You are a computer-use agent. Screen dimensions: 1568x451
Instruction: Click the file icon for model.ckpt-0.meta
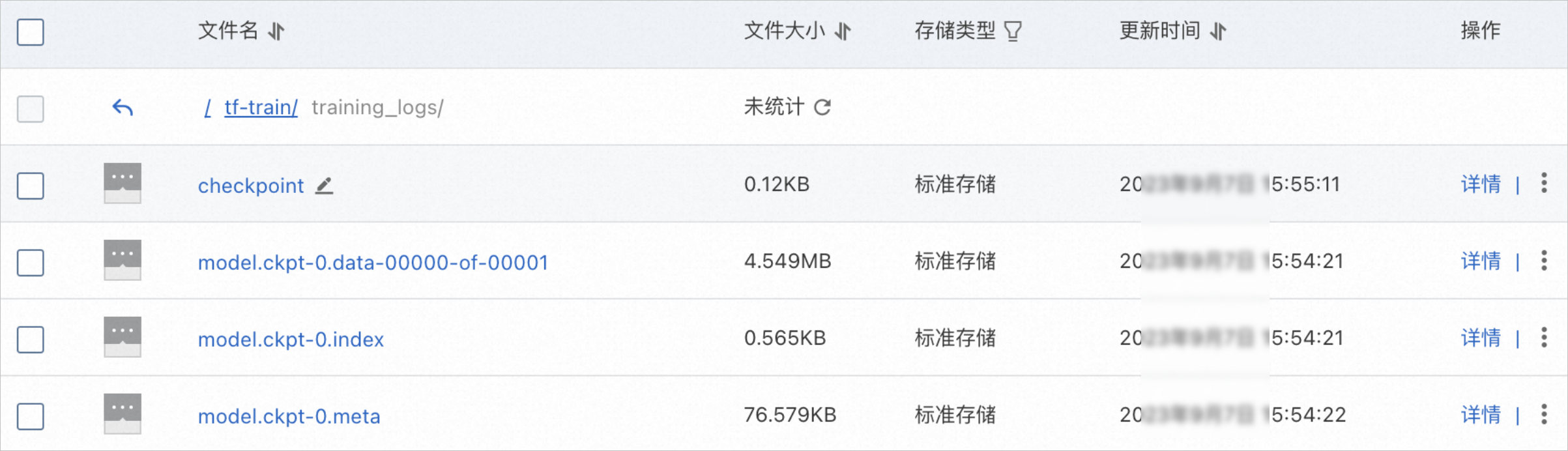pyautogui.click(x=123, y=414)
